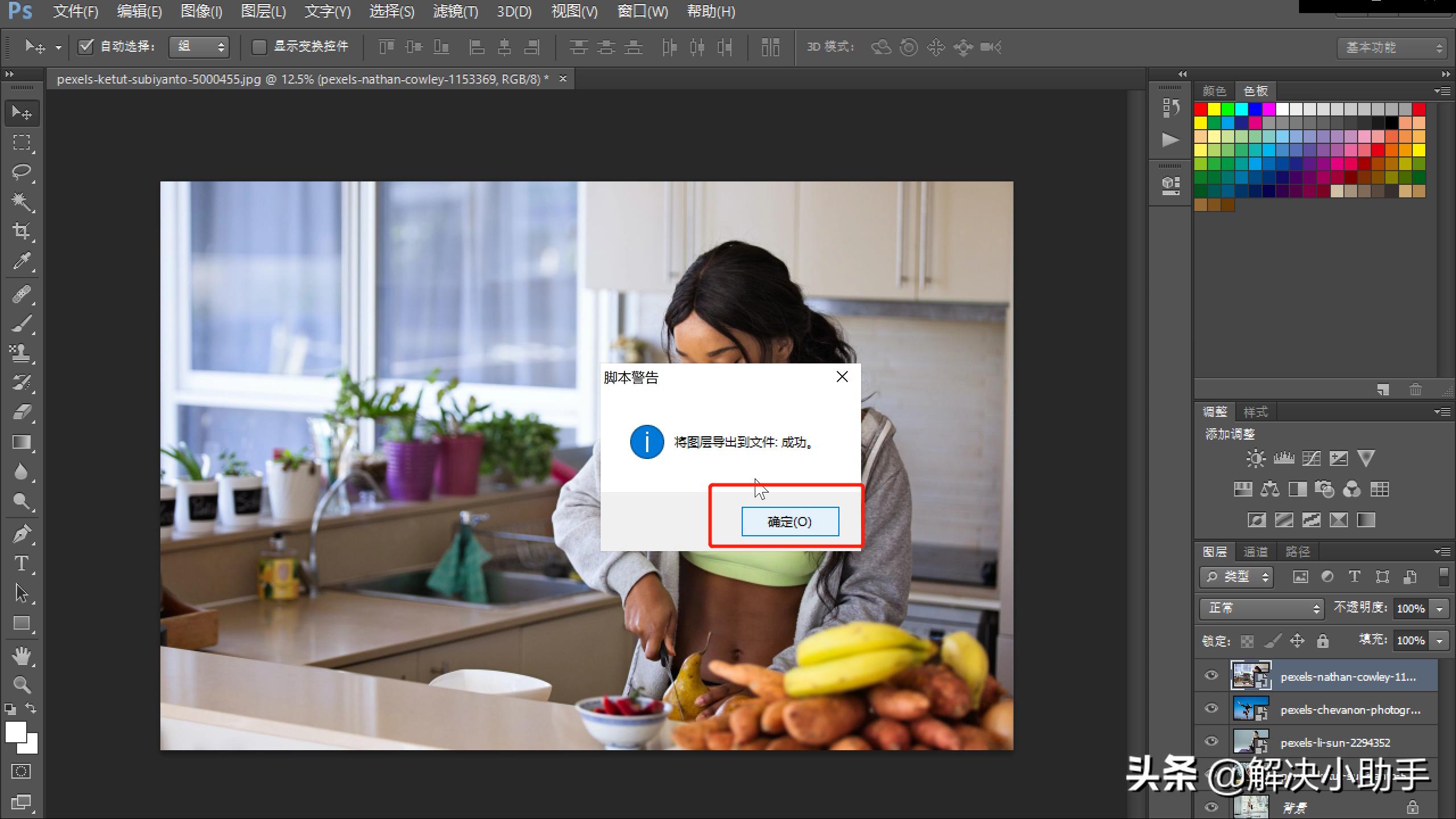Open the Normal blend mode dropdown
The width and height of the screenshot is (1456, 819).
pyautogui.click(x=1261, y=608)
